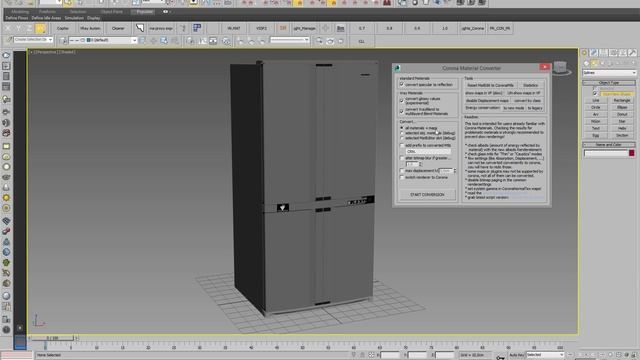This screenshot has width=640, height=360.
Task: Select selected MatEditor slot radio option
Action: [x=402, y=138]
